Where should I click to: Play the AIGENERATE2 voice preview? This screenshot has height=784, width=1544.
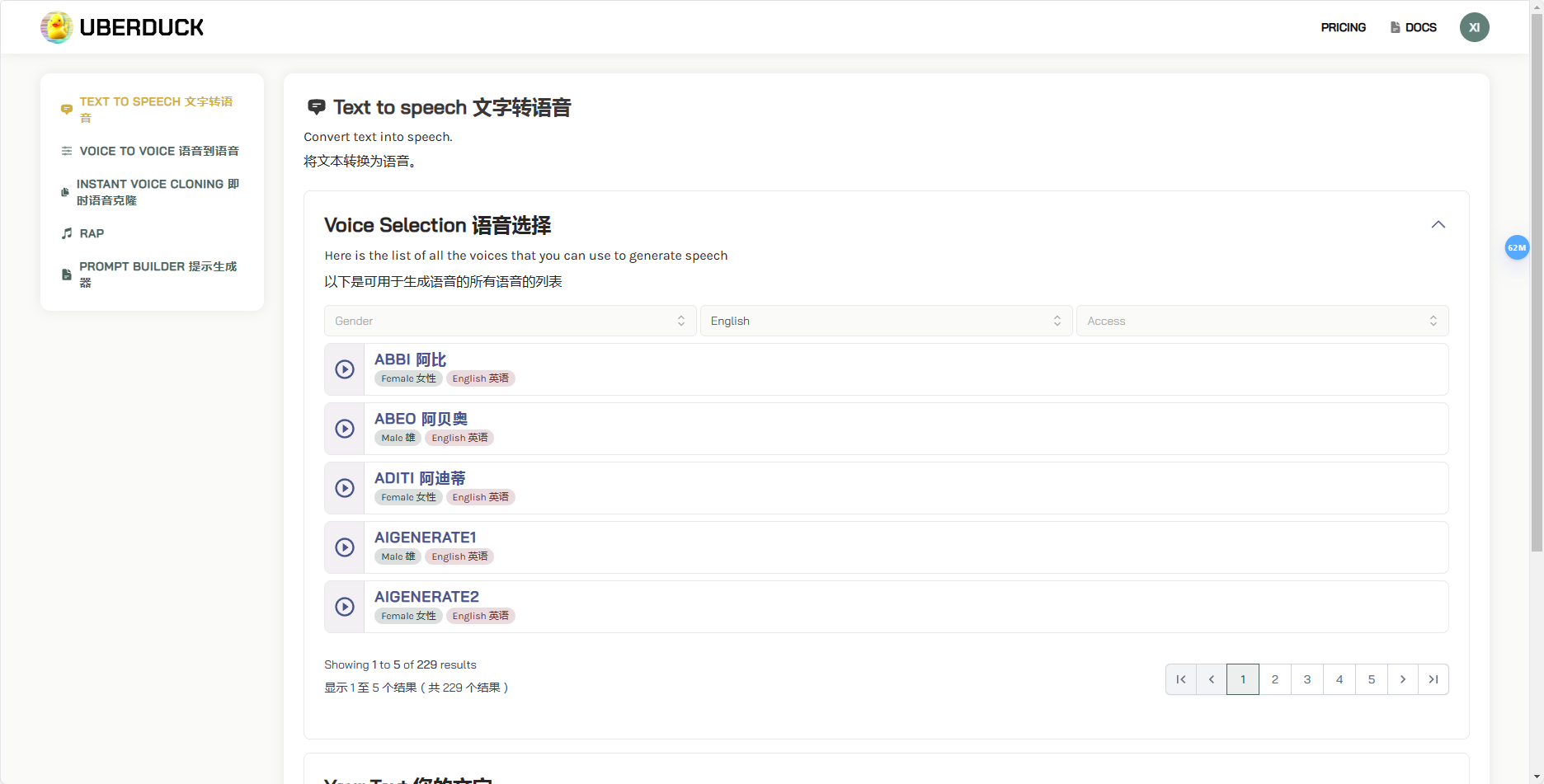pyautogui.click(x=345, y=607)
